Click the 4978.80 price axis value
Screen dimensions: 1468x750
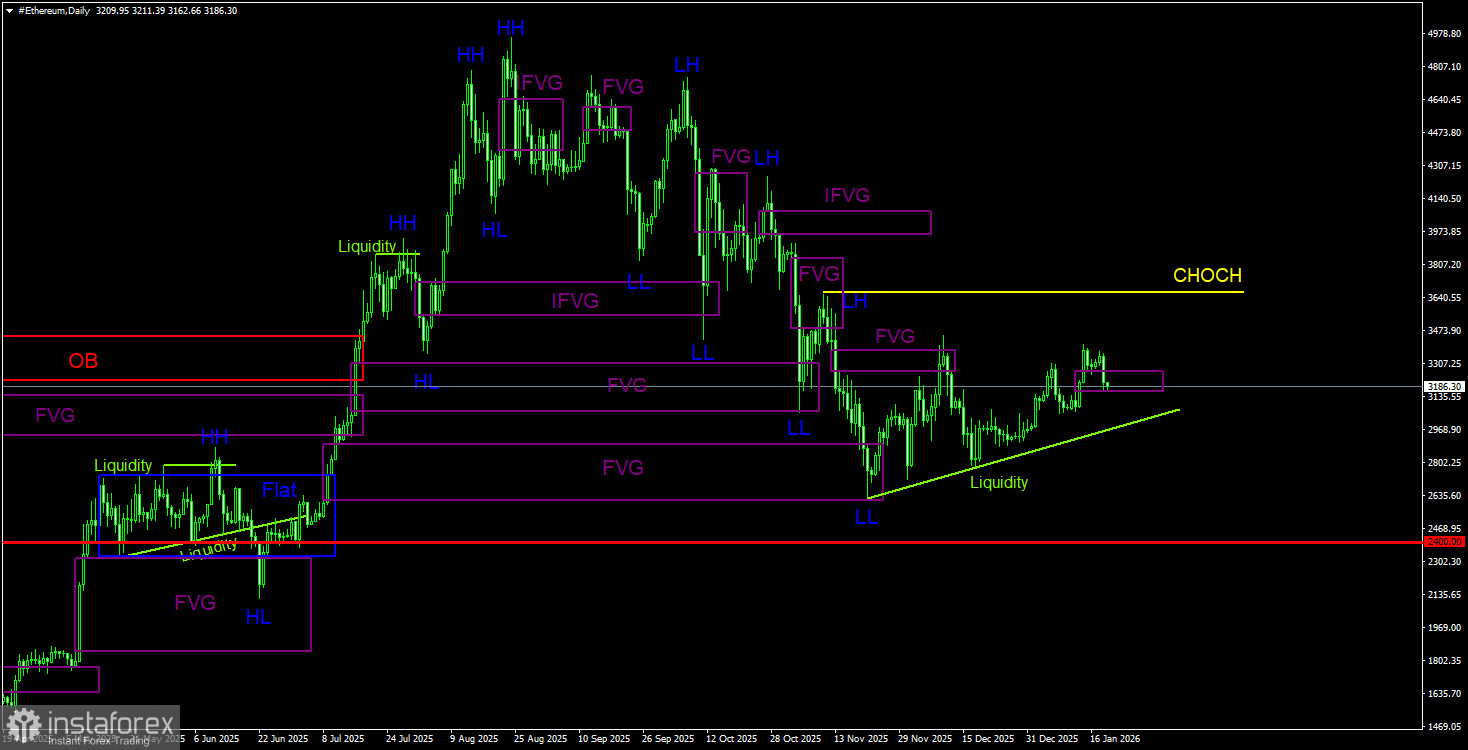point(1444,33)
